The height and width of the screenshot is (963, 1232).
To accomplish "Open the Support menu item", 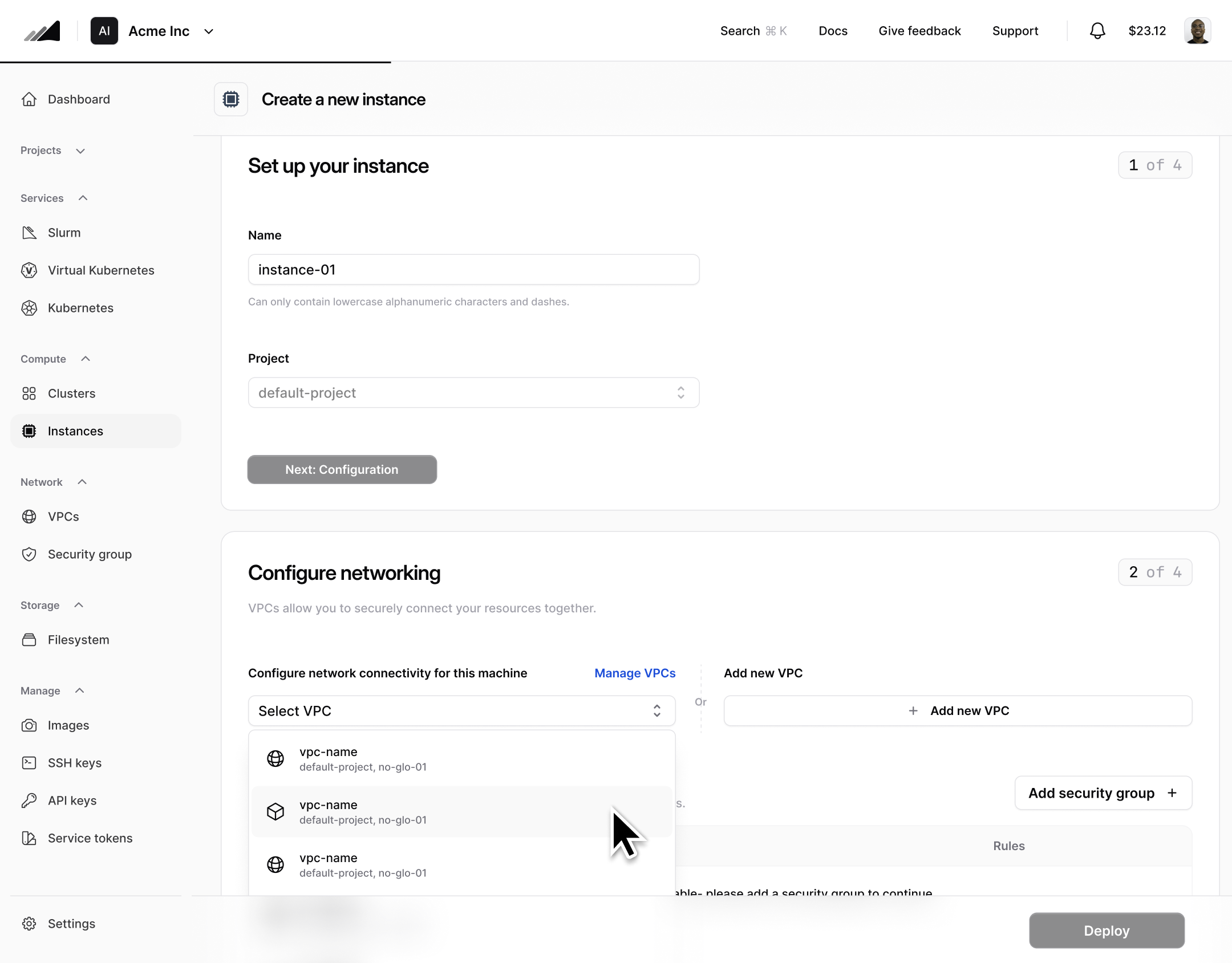I will tap(1016, 31).
